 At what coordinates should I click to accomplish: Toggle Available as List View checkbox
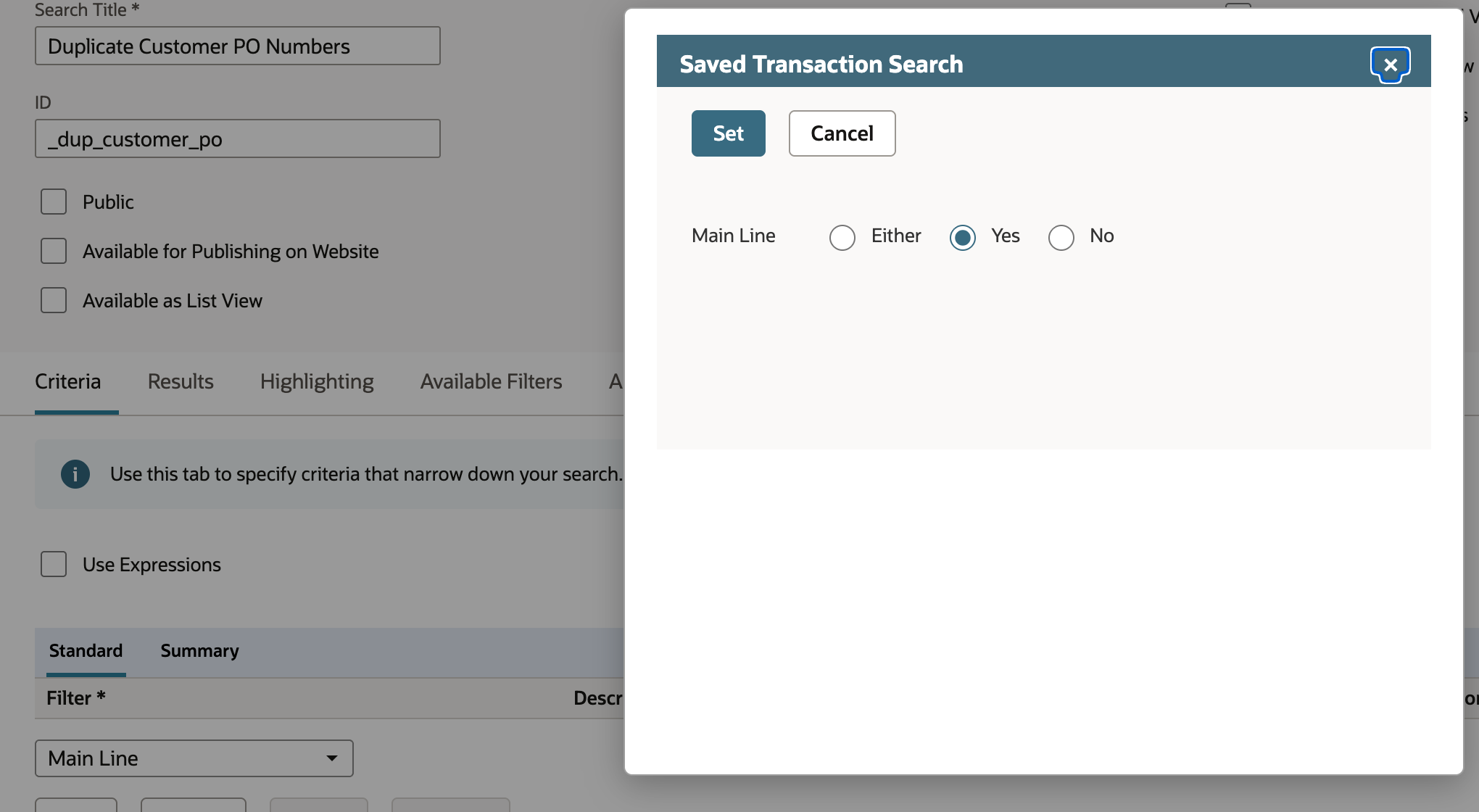tap(54, 300)
